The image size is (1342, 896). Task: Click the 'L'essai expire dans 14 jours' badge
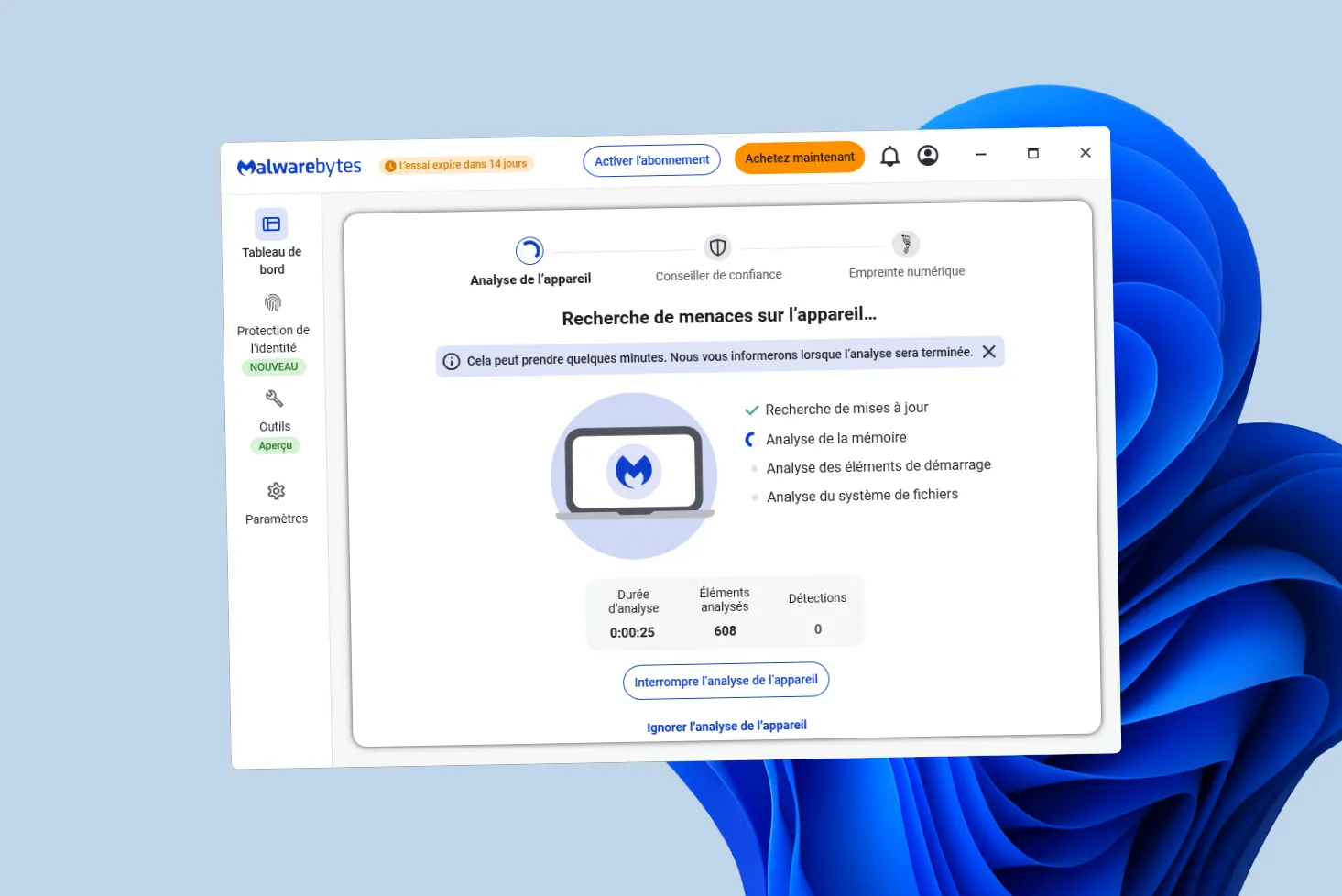(456, 165)
